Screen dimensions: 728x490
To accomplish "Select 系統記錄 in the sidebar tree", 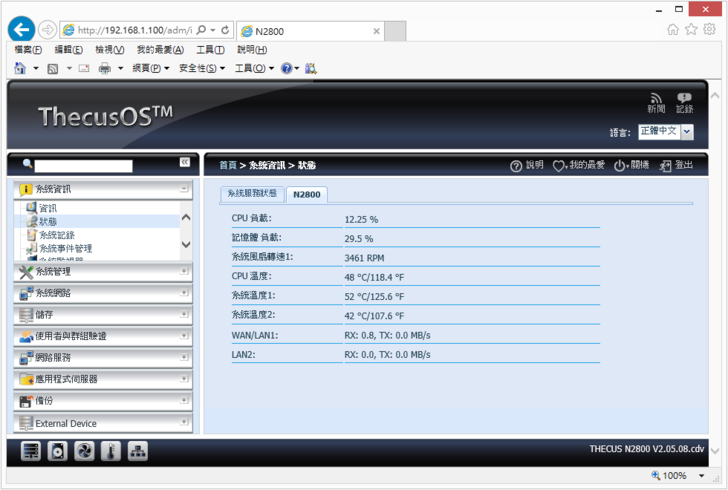I will [x=56, y=235].
